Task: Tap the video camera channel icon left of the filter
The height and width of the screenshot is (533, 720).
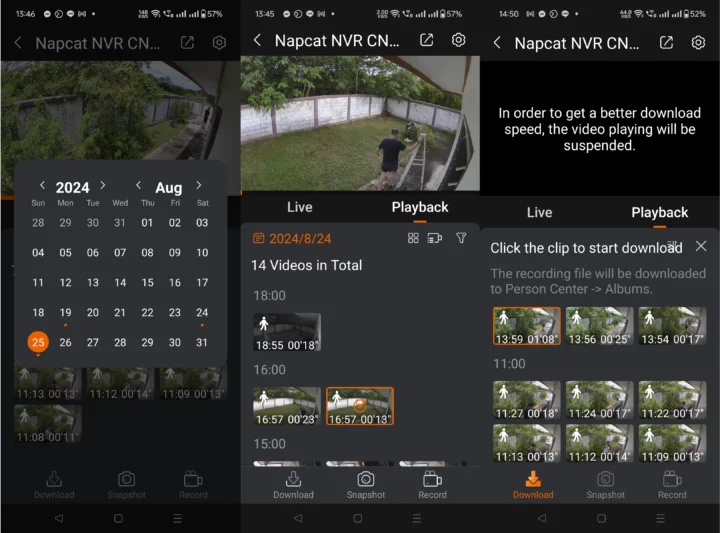Action: [435, 238]
